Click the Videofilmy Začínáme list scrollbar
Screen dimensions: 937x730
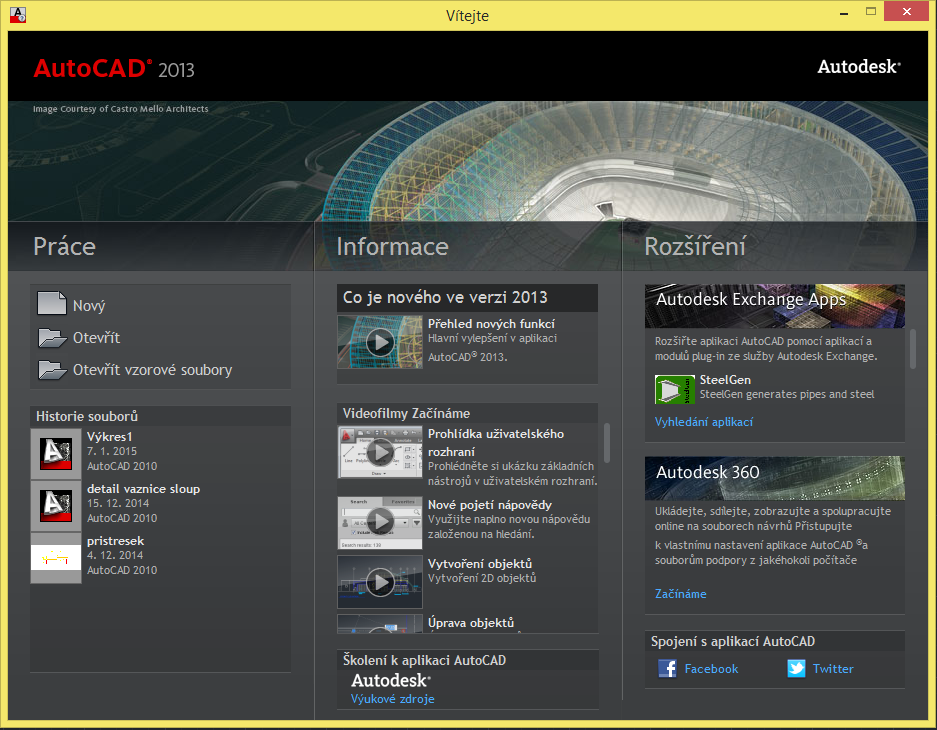point(607,443)
